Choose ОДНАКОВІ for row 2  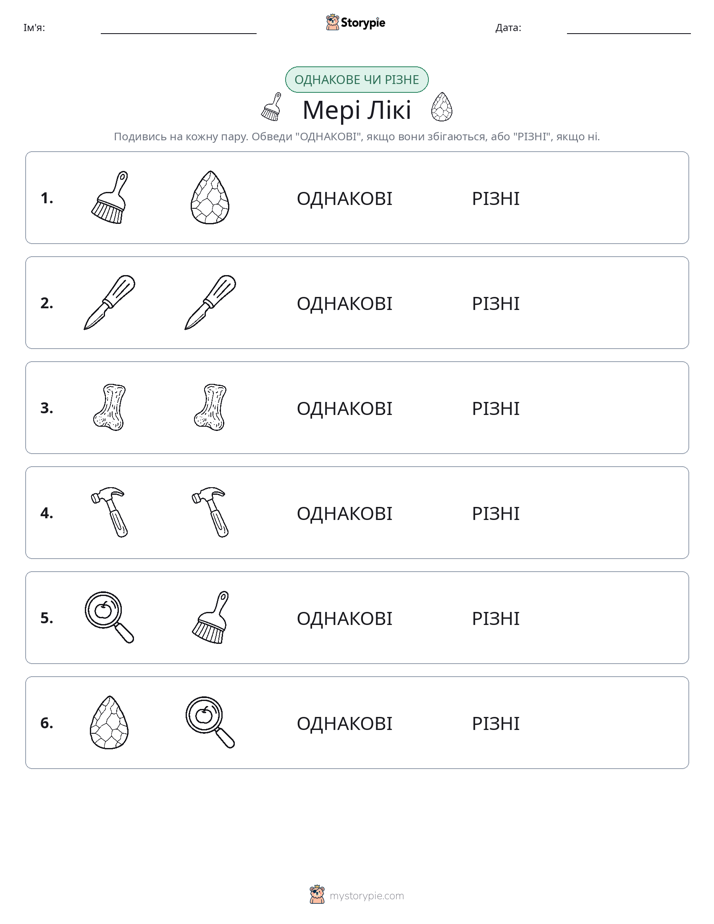tap(344, 303)
